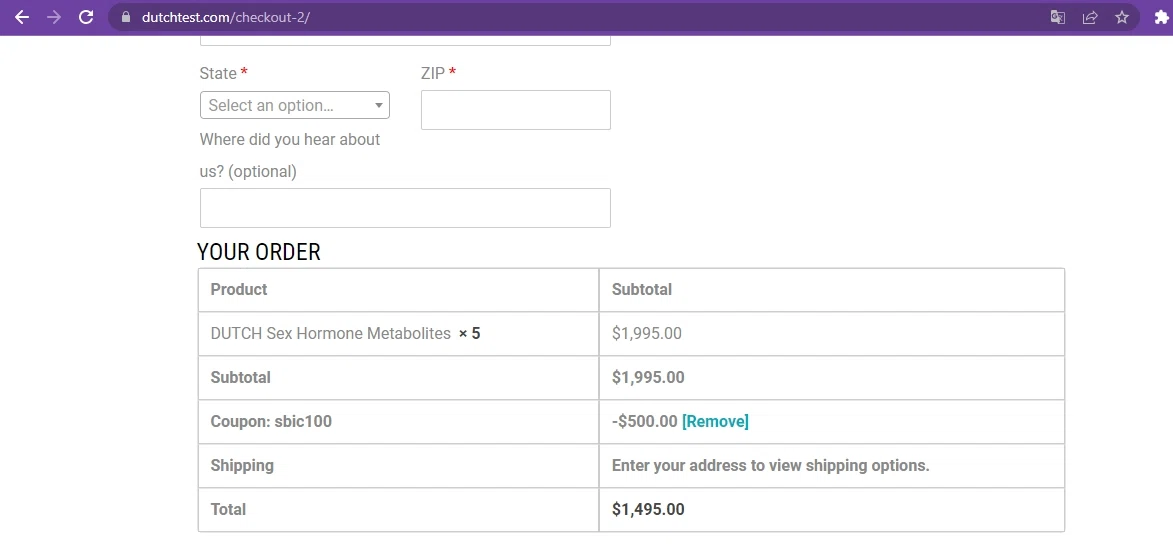Select the 'ZIP' field label
1173x554 pixels.
[433, 73]
